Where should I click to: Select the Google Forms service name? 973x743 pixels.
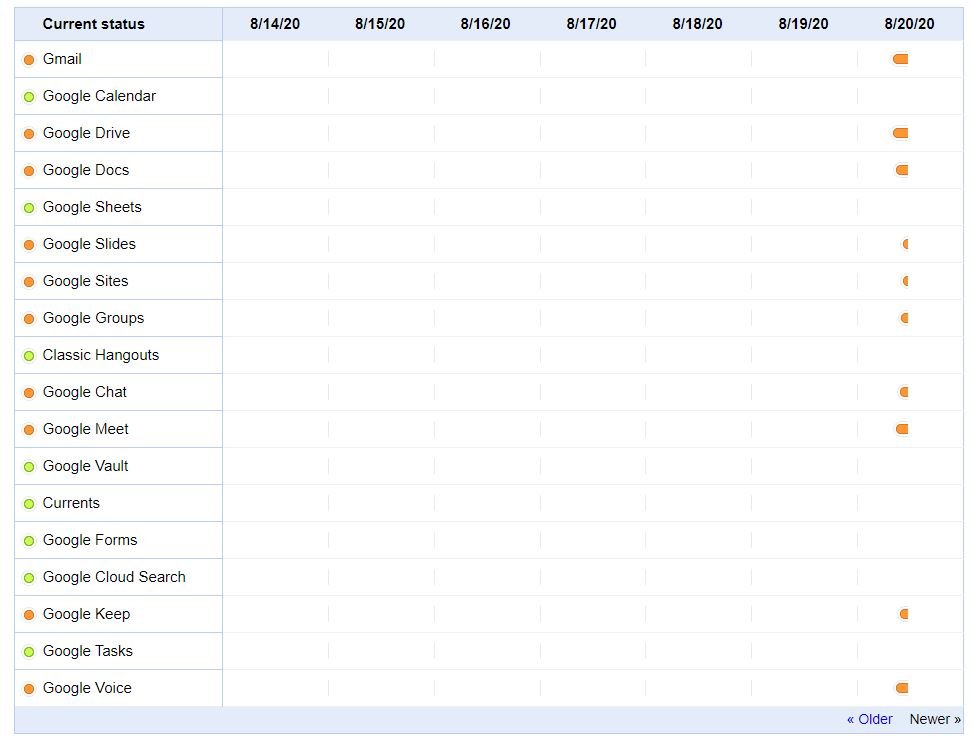coord(90,540)
